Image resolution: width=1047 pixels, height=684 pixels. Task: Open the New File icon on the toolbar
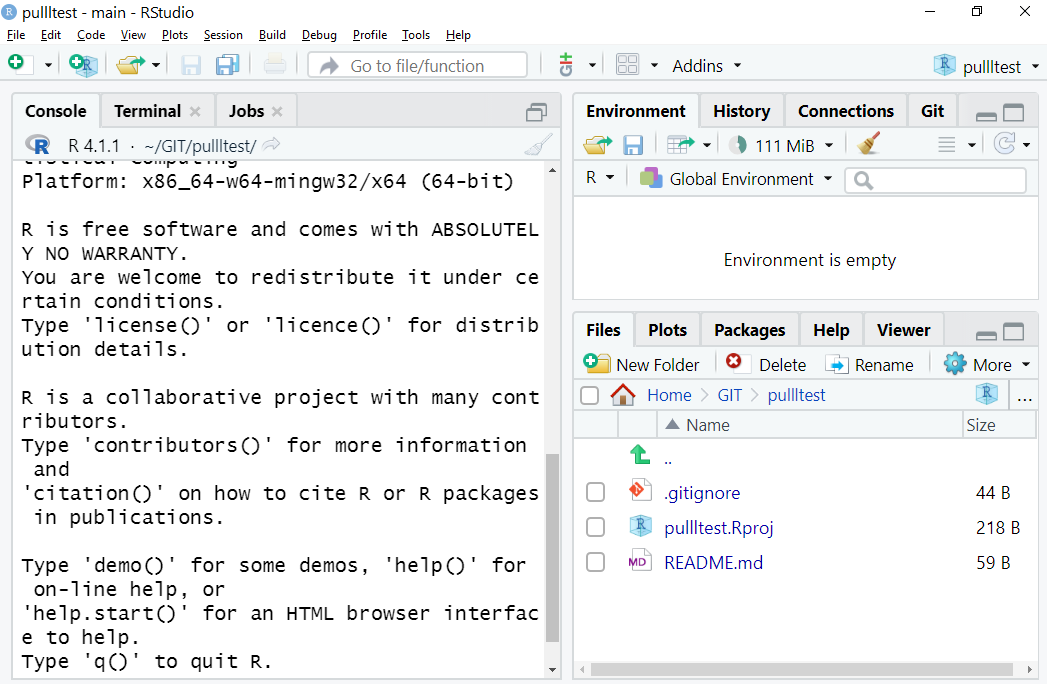point(15,64)
